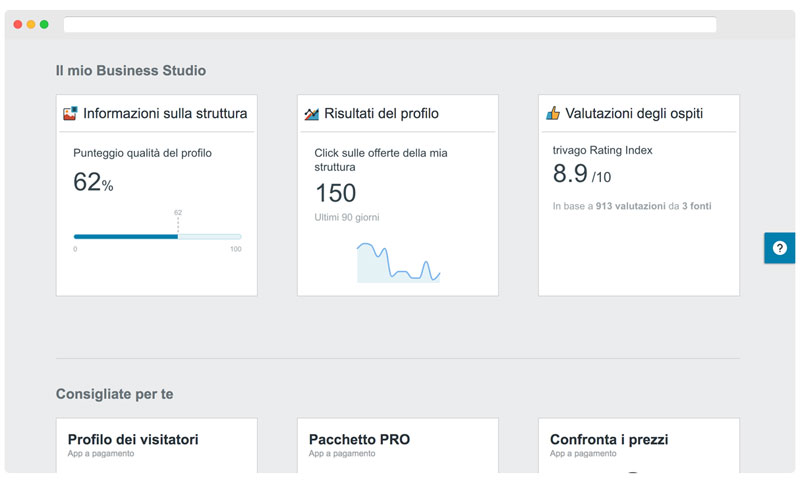Open the Profilo dei visitatori app card

156,445
